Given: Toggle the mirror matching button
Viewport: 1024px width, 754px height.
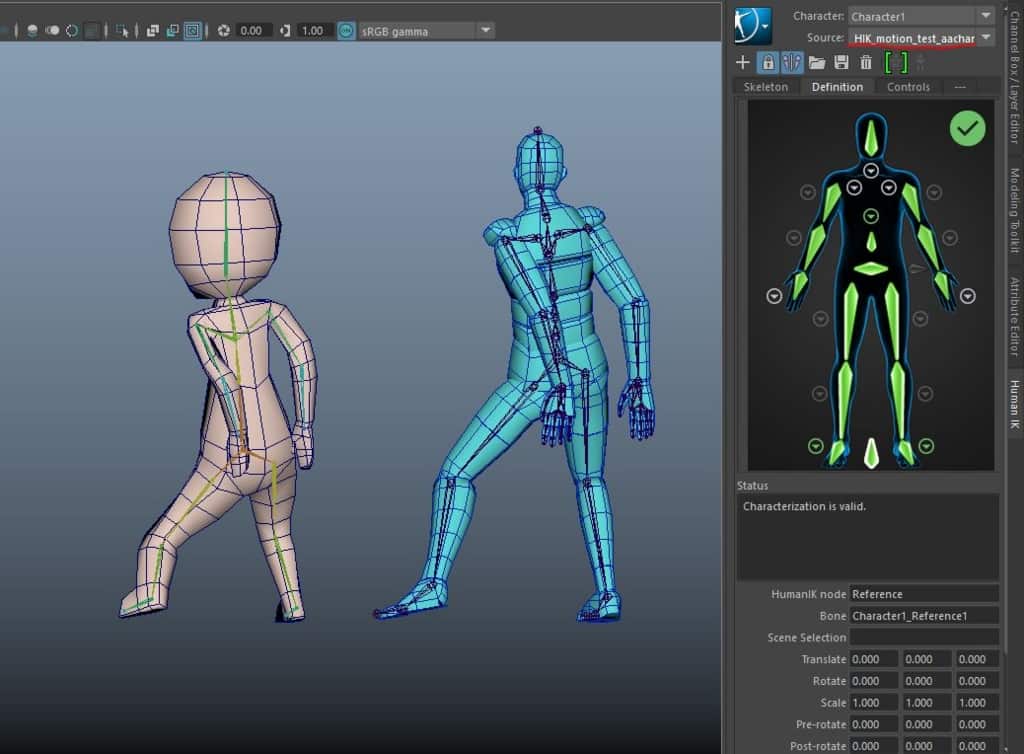Looking at the screenshot, I should (x=792, y=63).
